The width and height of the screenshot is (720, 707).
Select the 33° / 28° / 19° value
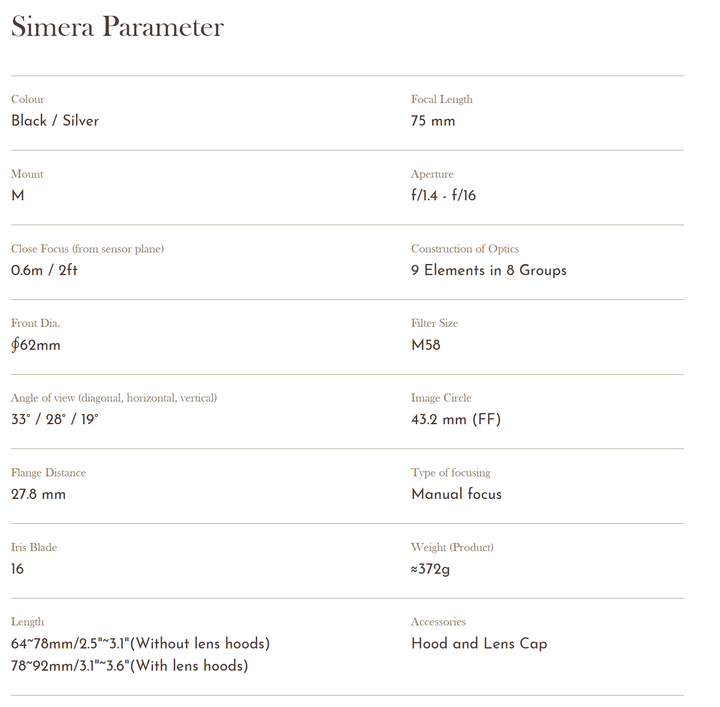(55, 420)
